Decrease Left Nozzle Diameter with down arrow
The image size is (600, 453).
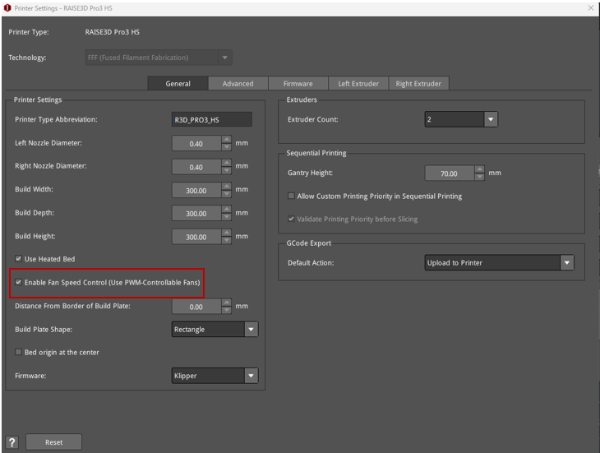point(227,148)
